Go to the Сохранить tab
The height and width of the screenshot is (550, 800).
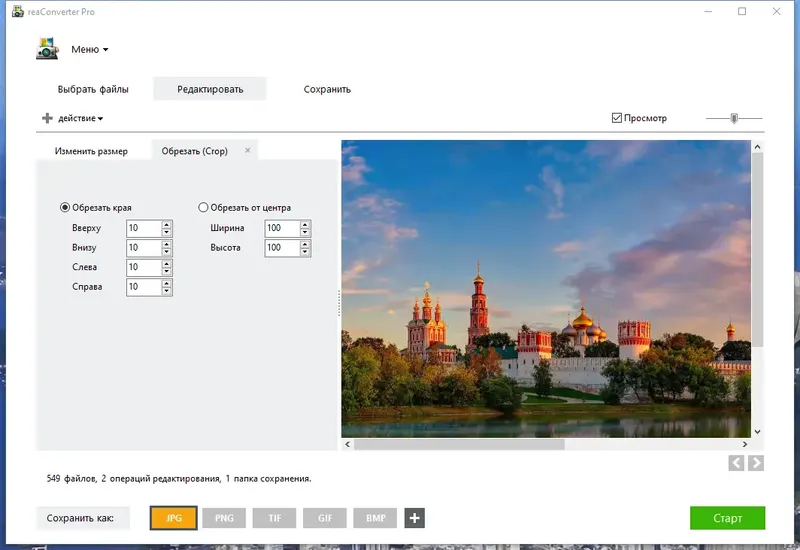[x=327, y=89]
